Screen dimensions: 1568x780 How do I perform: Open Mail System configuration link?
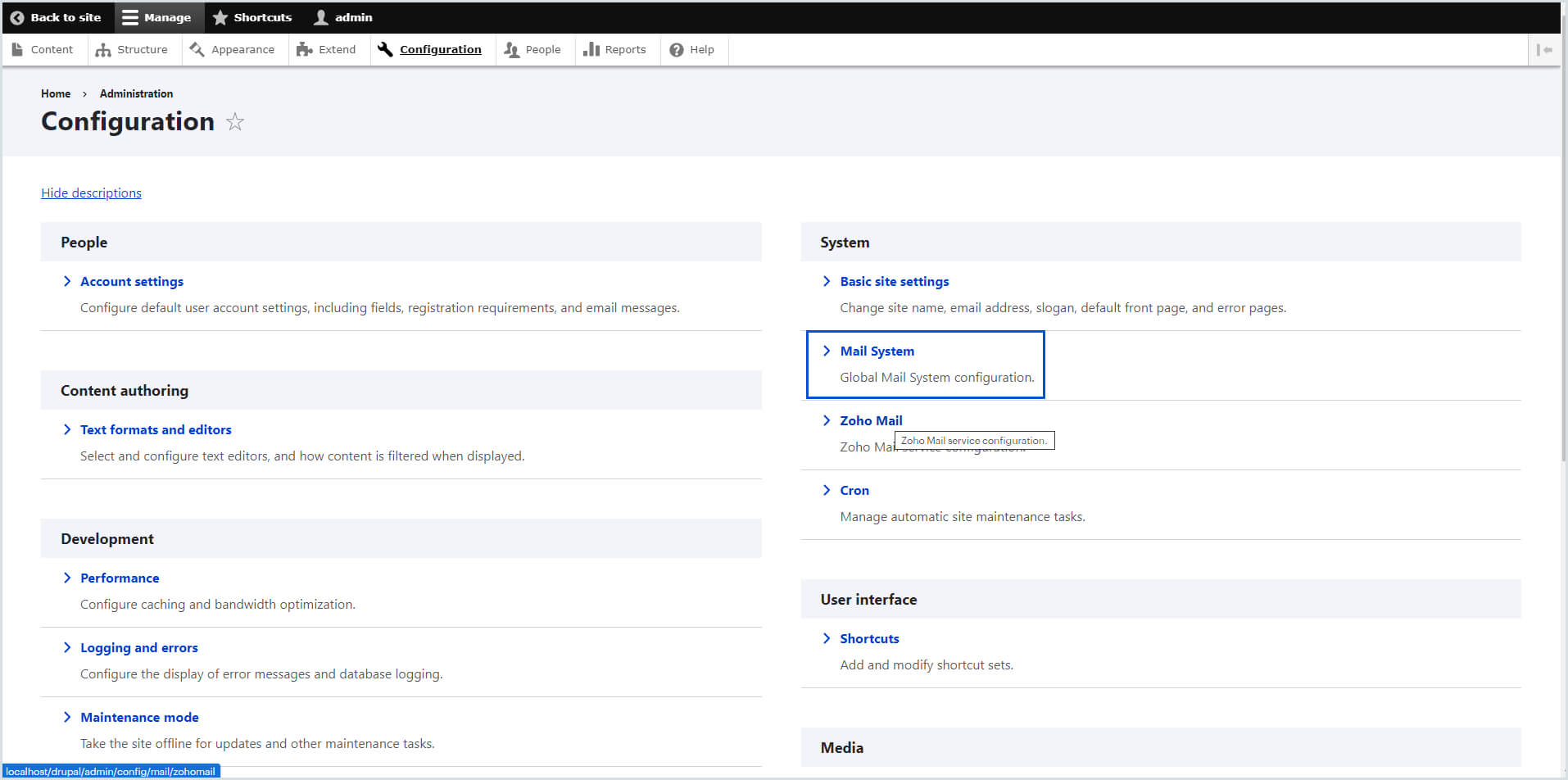pyautogui.click(x=877, y=351)
